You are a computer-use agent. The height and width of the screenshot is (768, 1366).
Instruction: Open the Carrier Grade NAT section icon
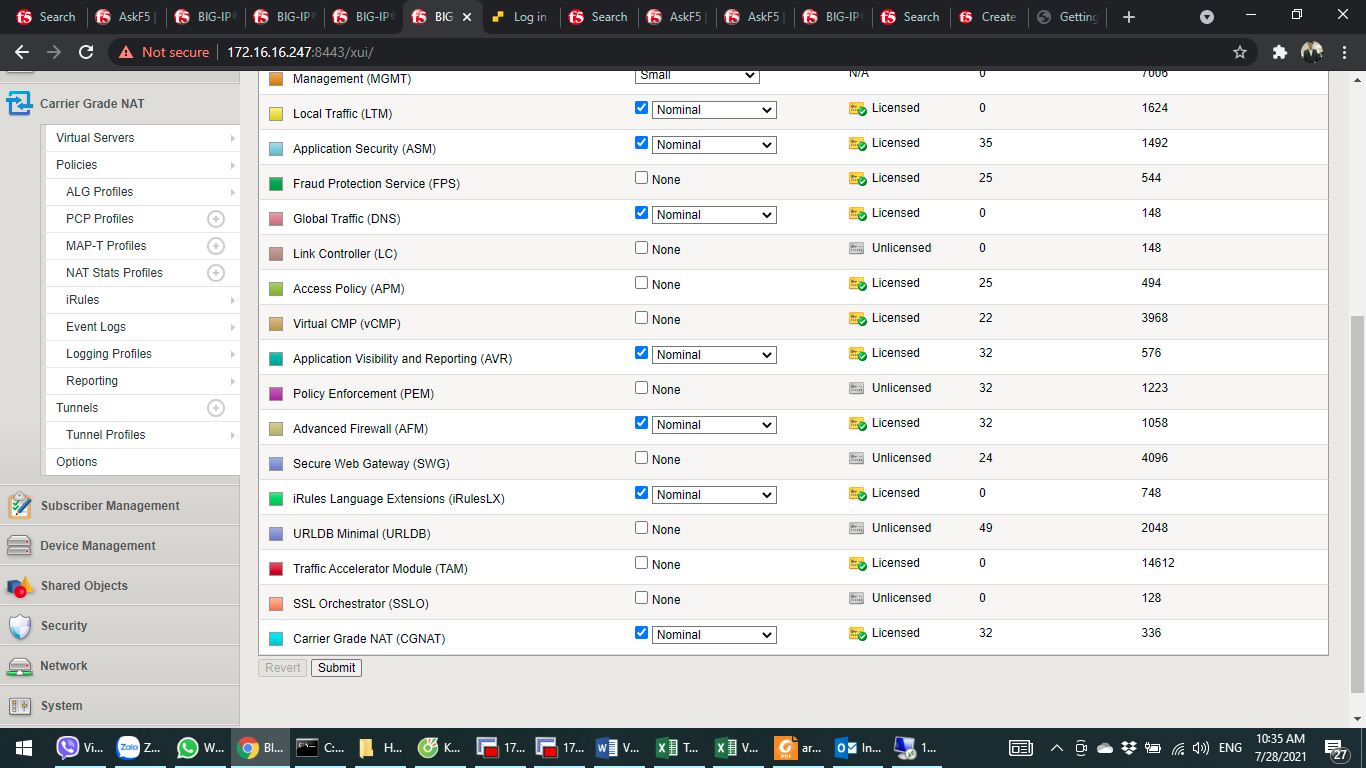19,104
